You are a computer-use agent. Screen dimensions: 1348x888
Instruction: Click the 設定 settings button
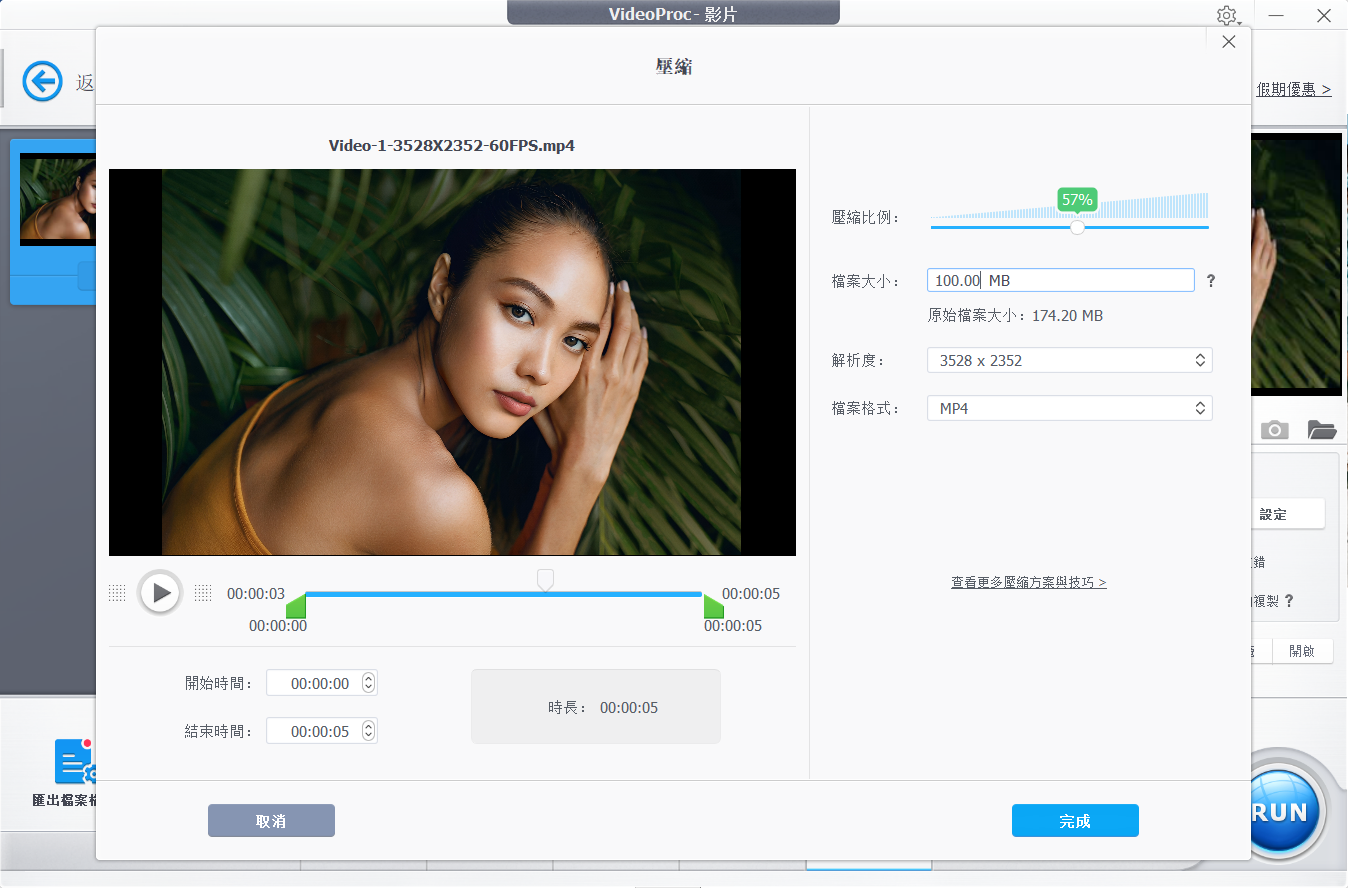[1287, 514]
